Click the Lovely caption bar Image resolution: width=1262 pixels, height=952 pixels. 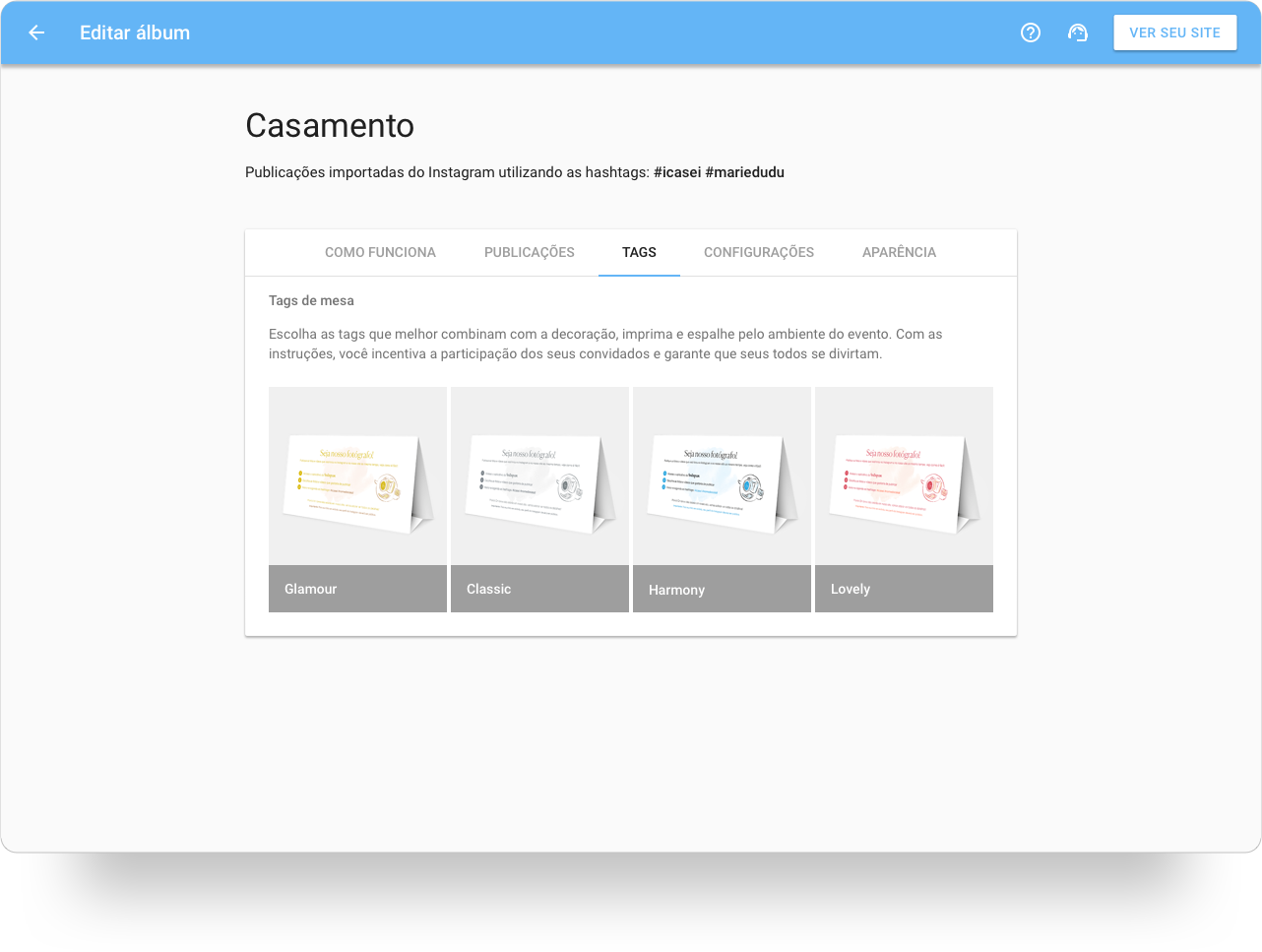pyautogui.click(x=904, y=589)
